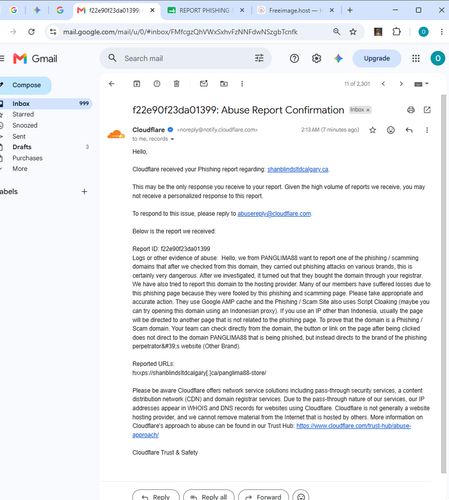Remove the Inbox label from email

[368, 110]
